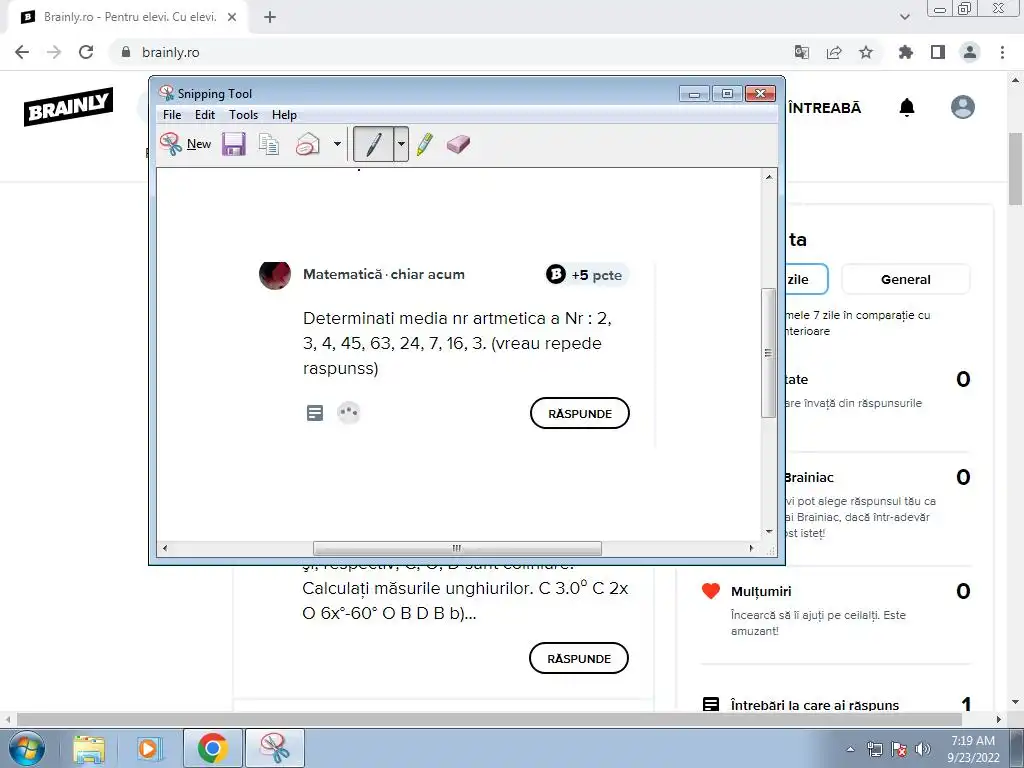
Task: Switch to Chrome in the taskbar
Action: click(212, 748)
